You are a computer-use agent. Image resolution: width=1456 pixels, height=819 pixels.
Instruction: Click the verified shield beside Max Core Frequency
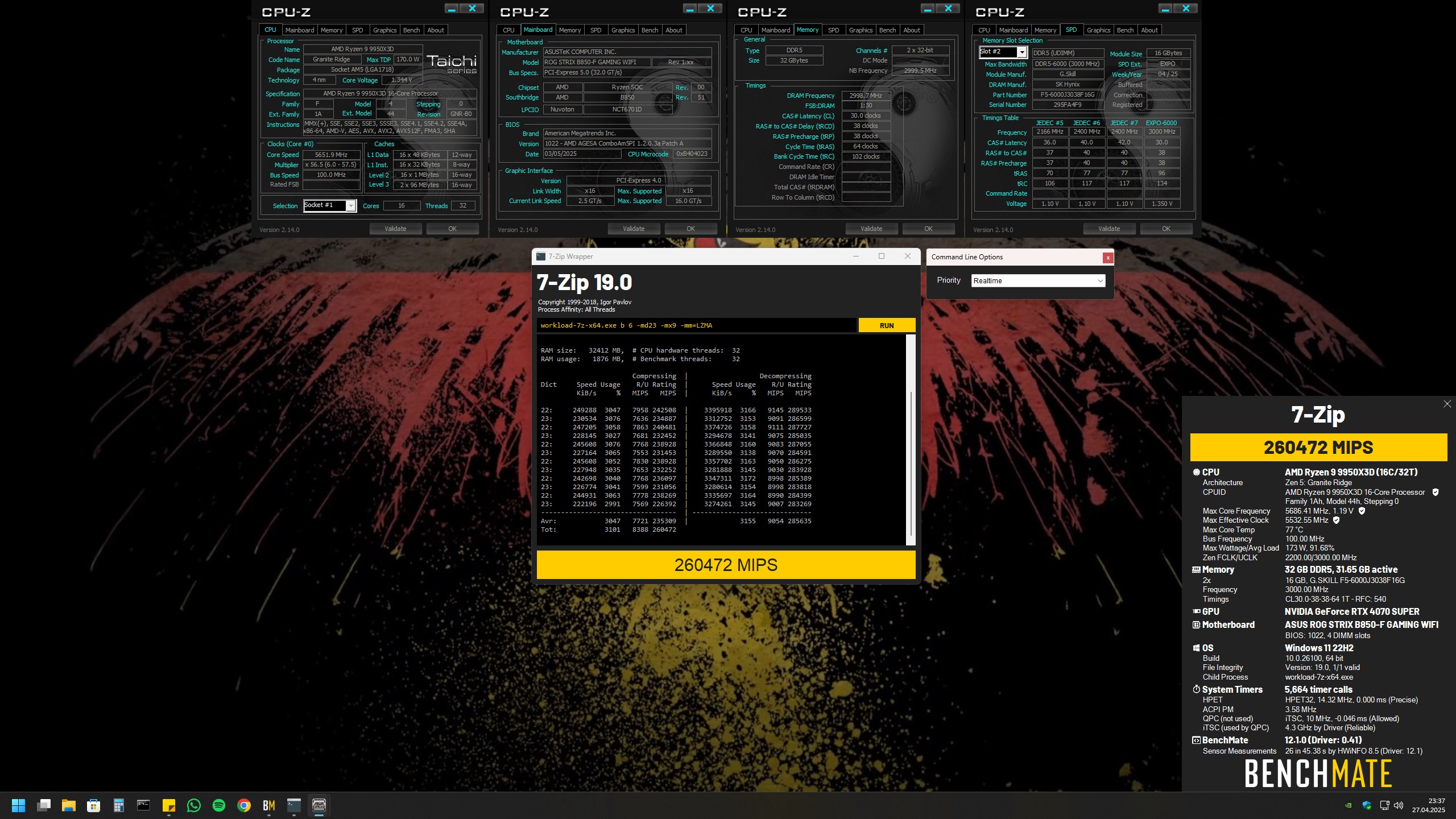pyautogui.click(x=1362, y=511)
